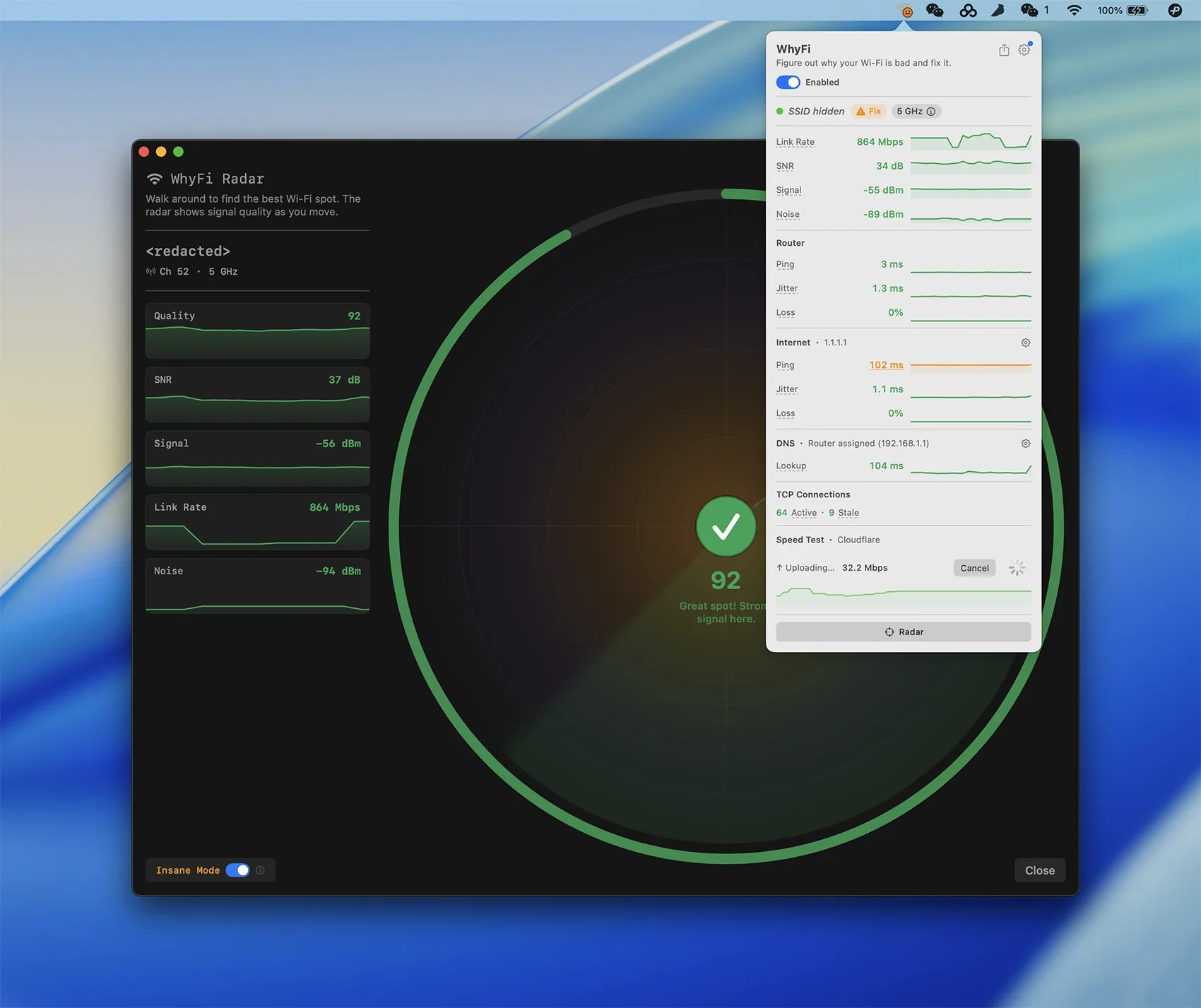Image resolution: width=1201 pixels, height=1008 pixels.
Task: Click the battery status menu bar item
Action: (x=1123, y=11)
